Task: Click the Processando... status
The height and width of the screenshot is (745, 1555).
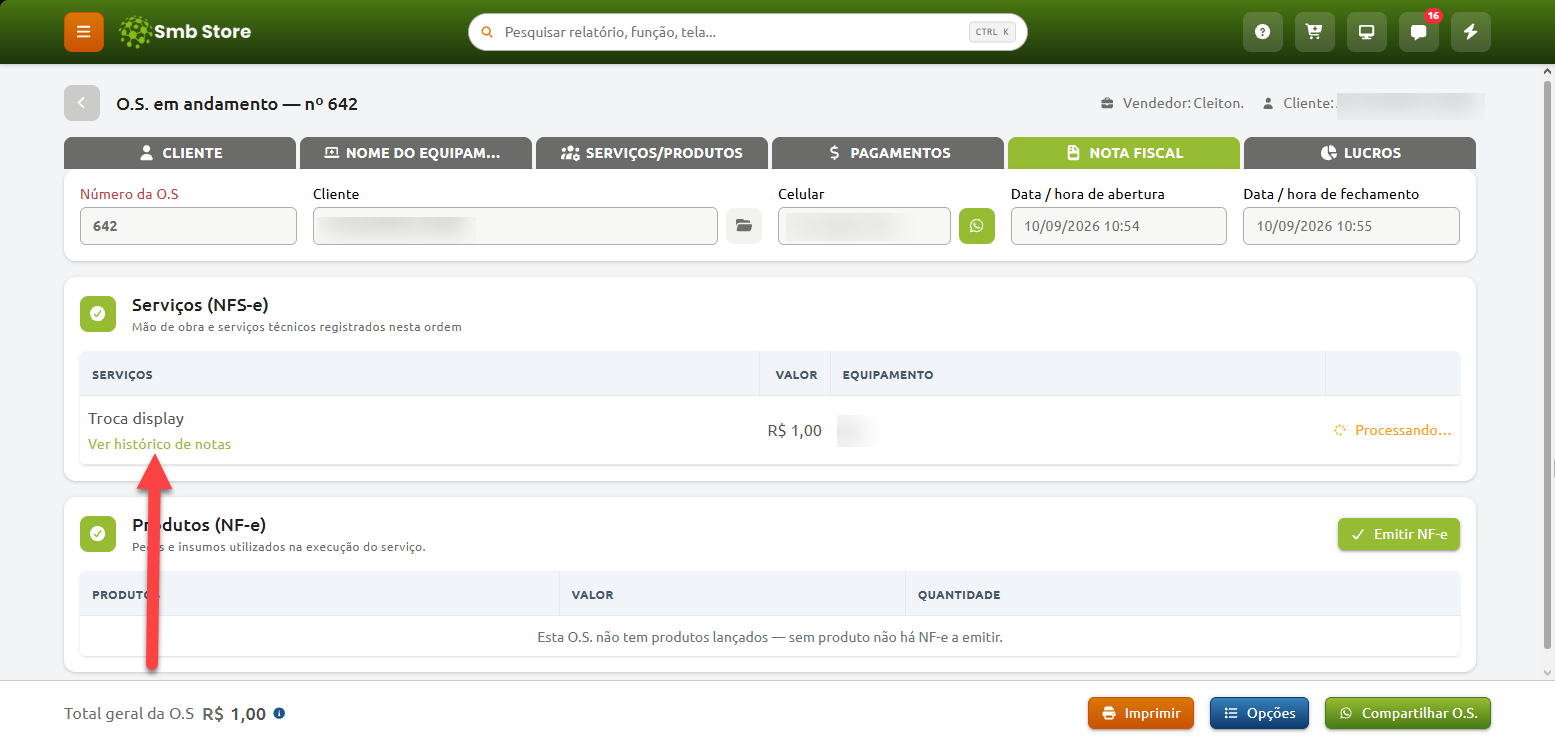Action: [x=1392, y=430]
